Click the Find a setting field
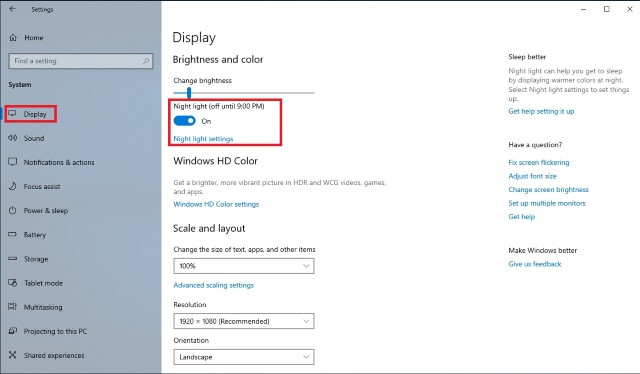The height and width of the screenshot is (374, 640). pos(81,61)
